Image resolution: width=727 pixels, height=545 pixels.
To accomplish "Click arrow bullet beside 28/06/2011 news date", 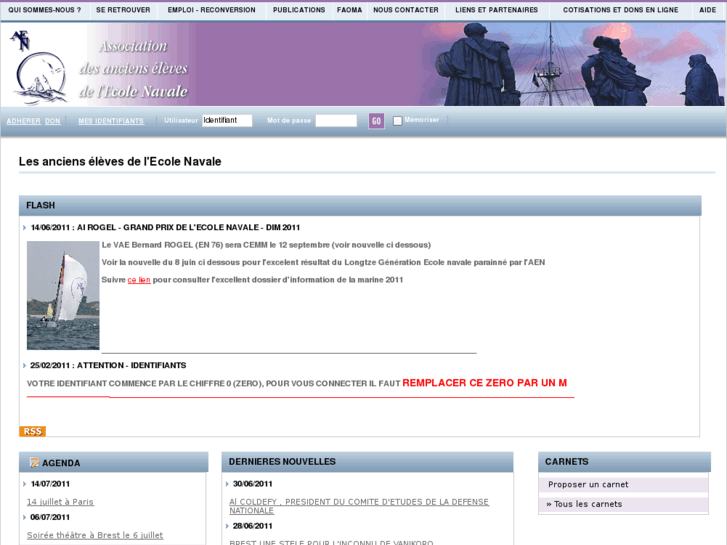I will (227, 526).
